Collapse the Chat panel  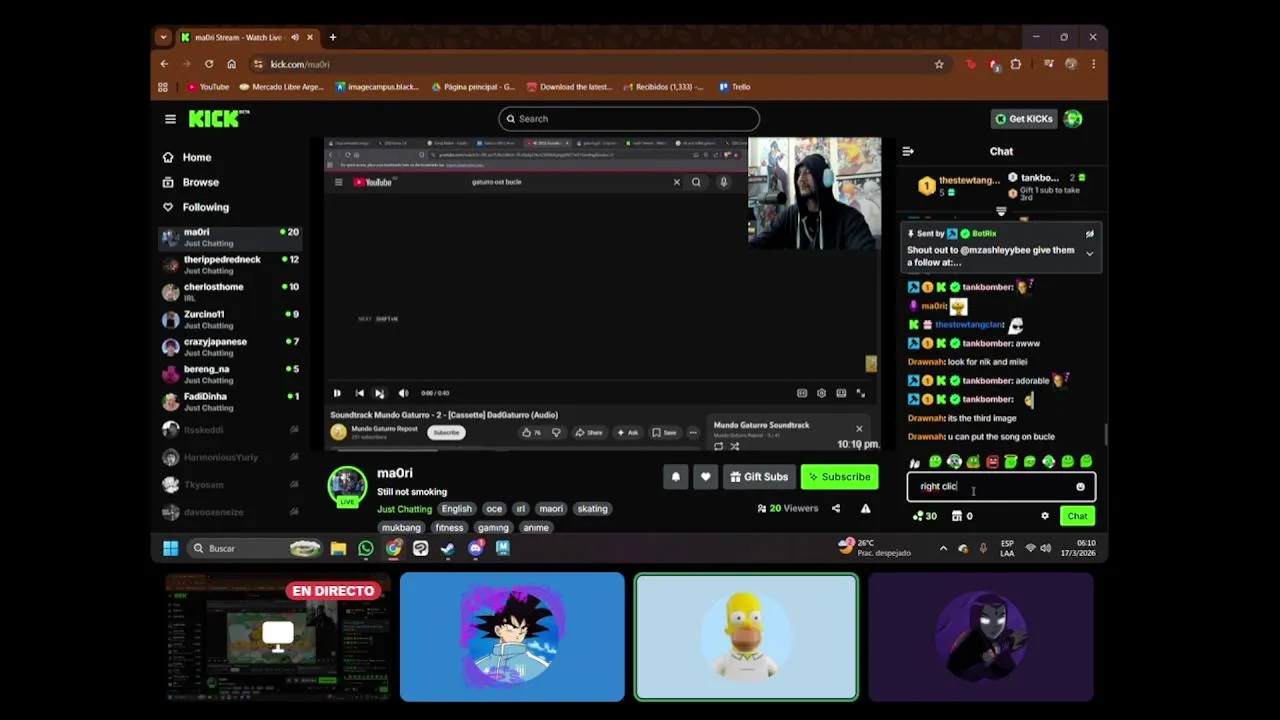908,151
